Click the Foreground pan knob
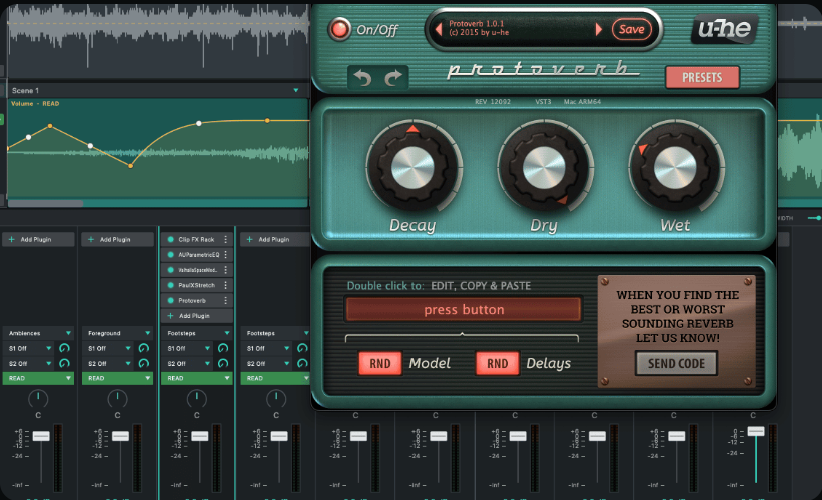This screenshot has height=500, width=822. coord(117,399)
